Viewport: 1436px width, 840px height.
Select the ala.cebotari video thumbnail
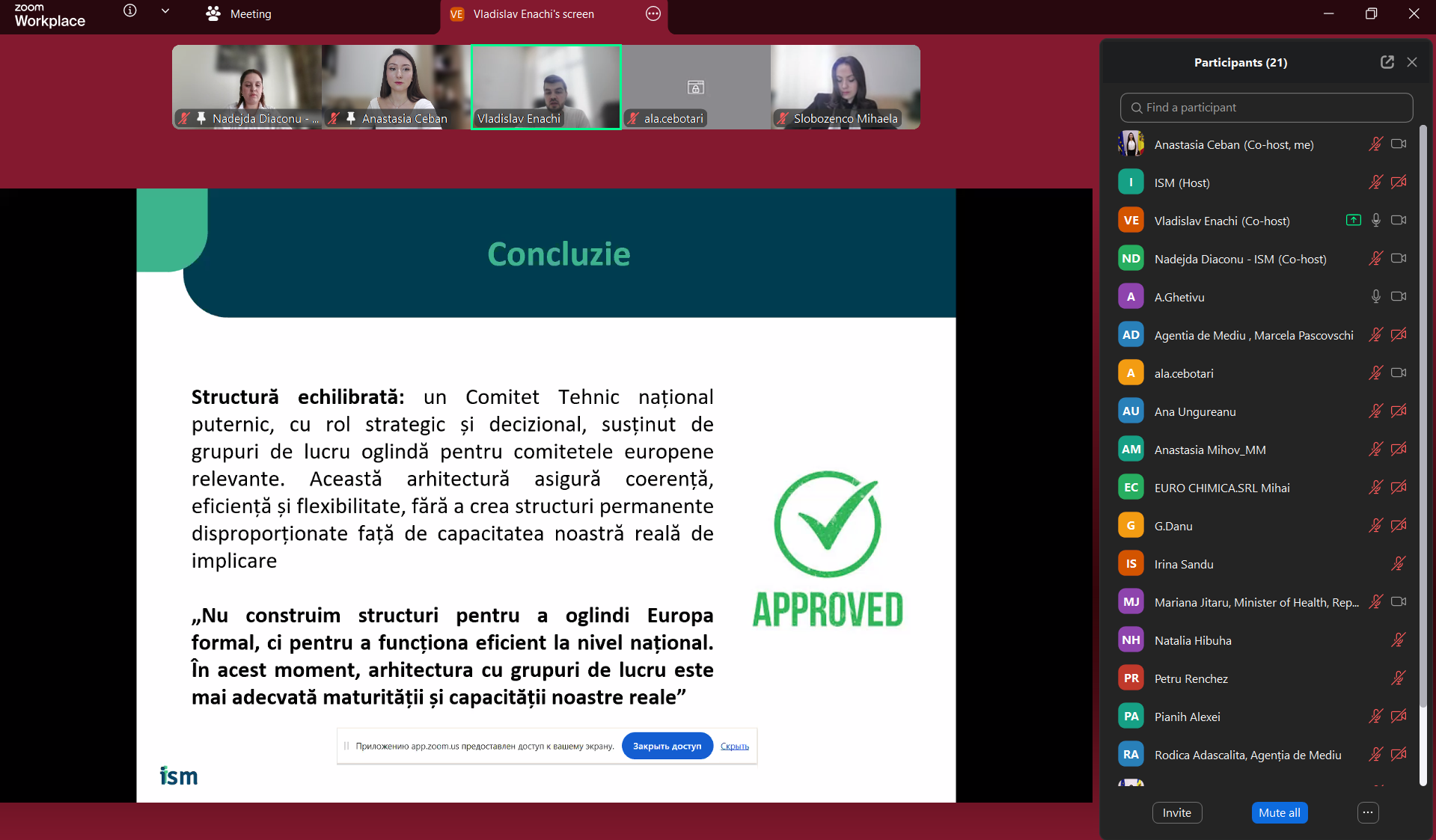click(696, 87)
